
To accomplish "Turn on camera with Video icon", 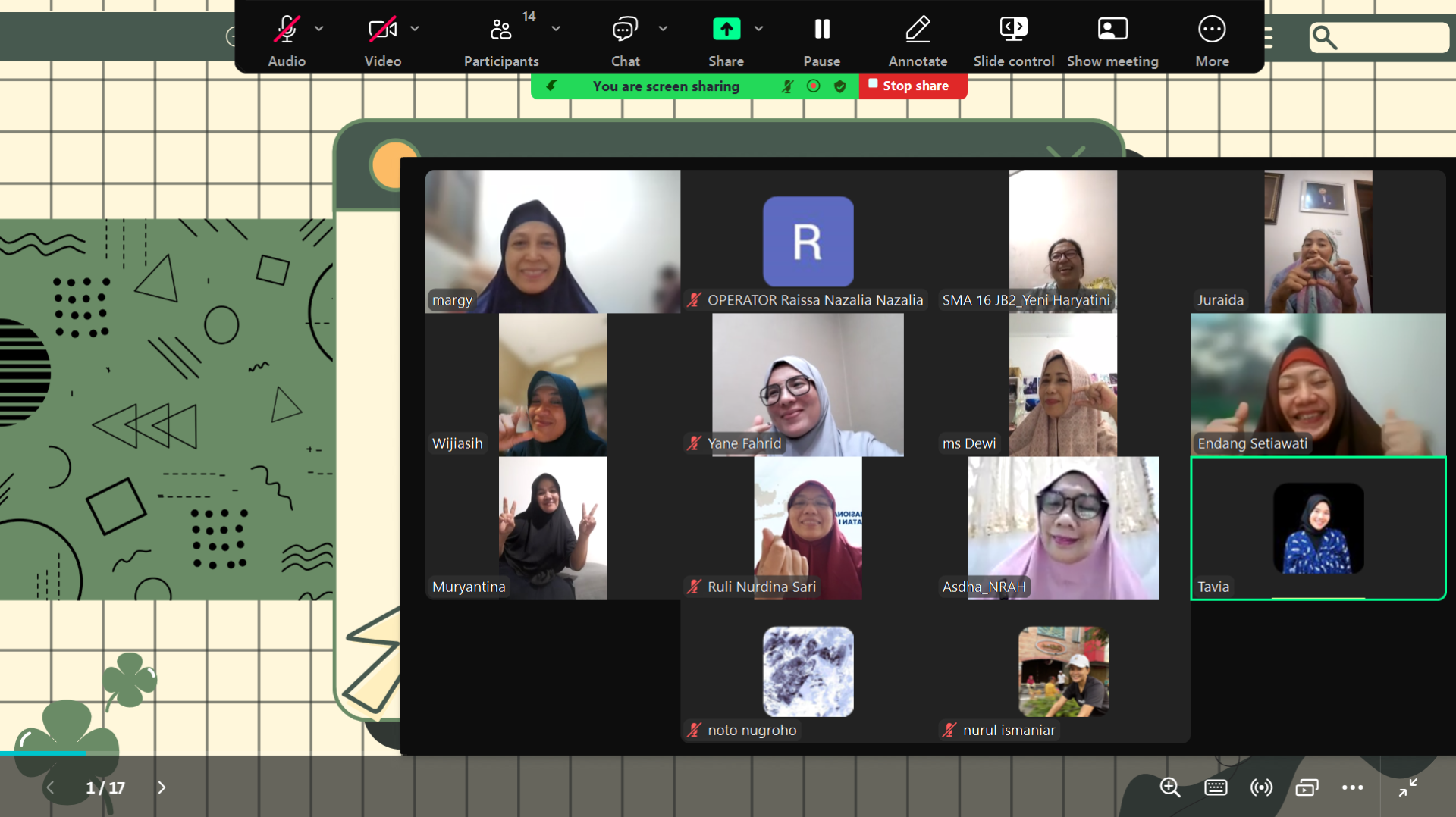I will tap(382, 30).
